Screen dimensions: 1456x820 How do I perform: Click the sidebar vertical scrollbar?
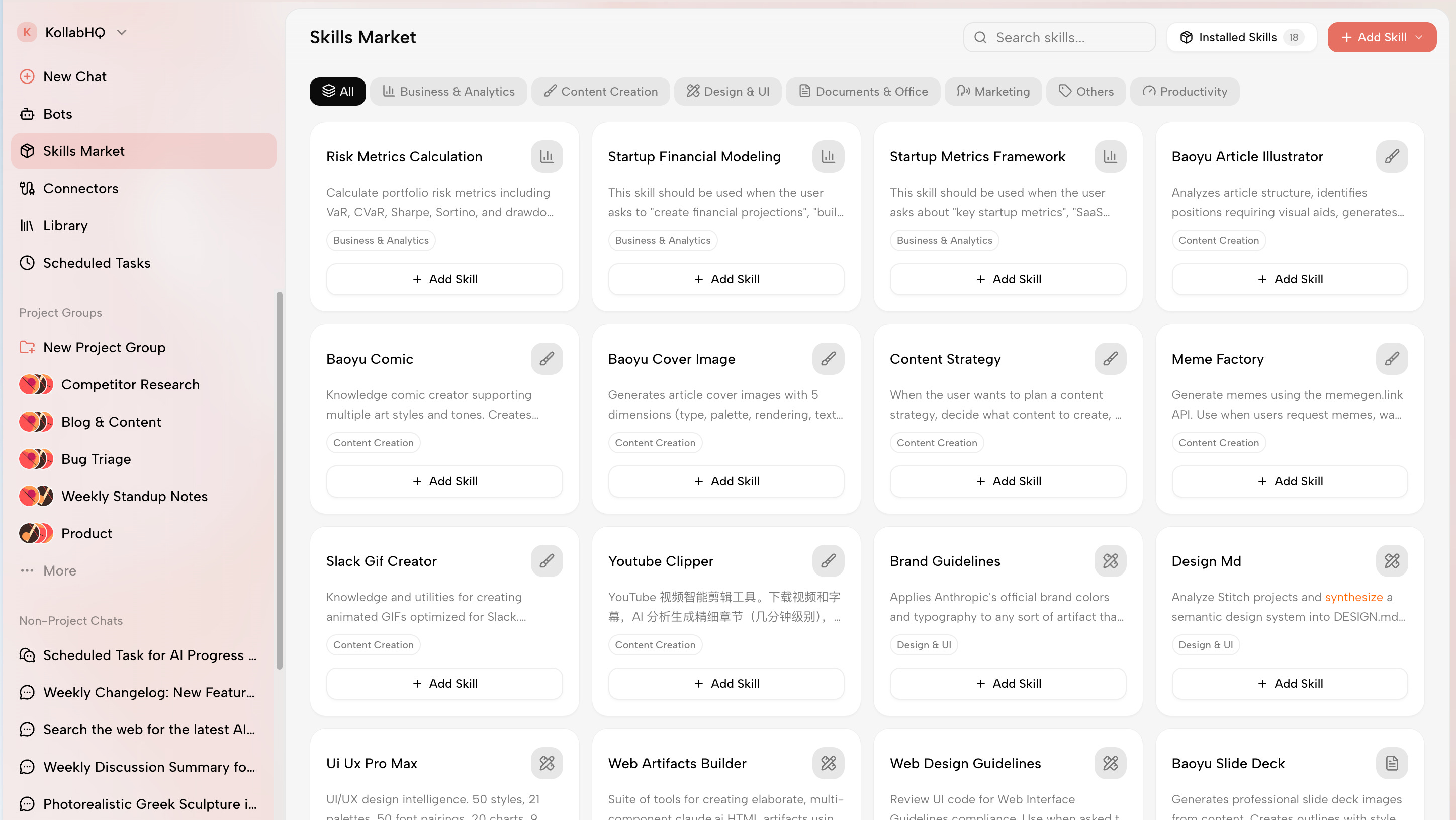279,481
